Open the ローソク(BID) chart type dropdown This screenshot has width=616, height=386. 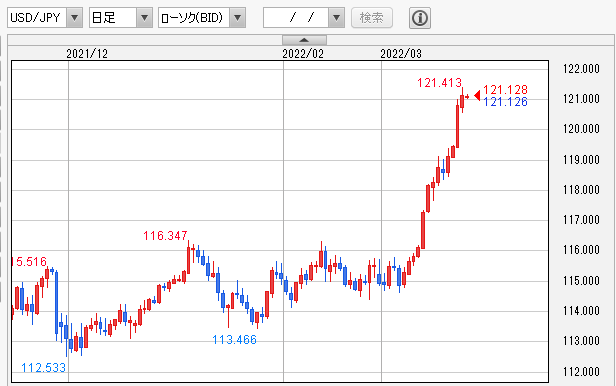[202, 18]
